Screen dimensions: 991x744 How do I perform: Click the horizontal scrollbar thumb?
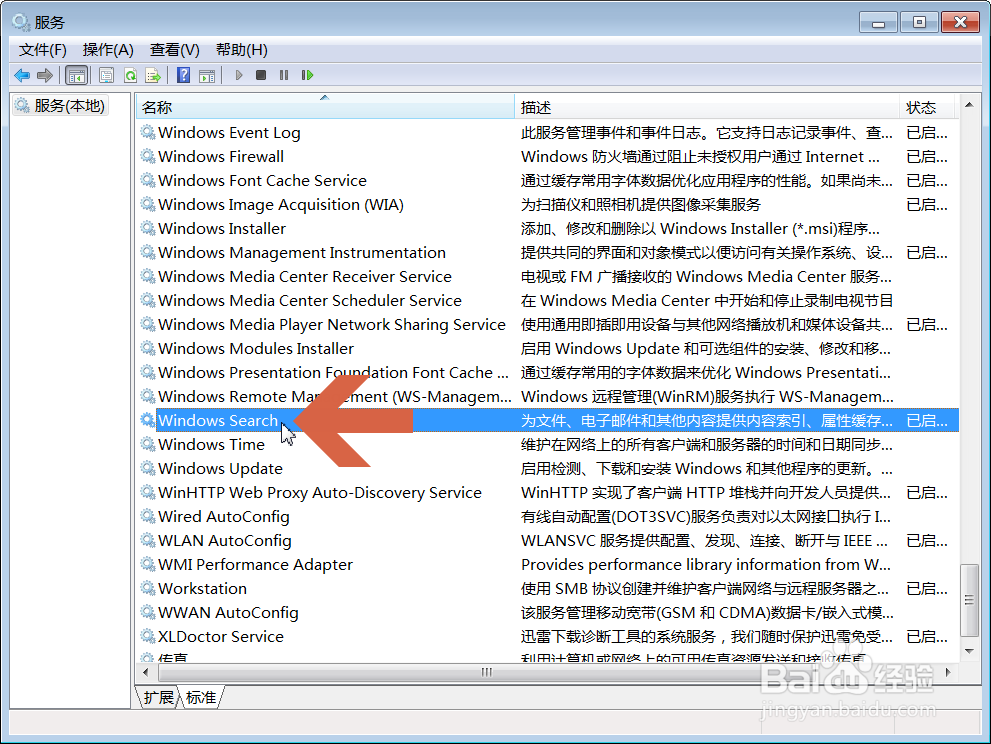(x=486, y=672)
